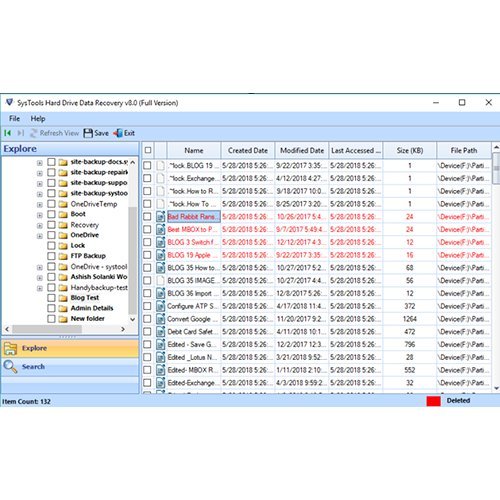Click the forward navigation icon in toolbar
This screenshot has width=500, height=500.
click(21, 133)
